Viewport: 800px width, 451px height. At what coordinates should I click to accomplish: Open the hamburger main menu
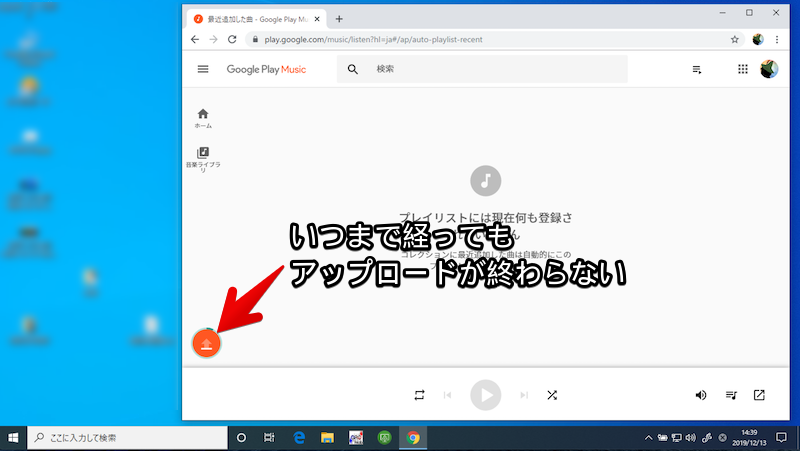click(203, 69)
